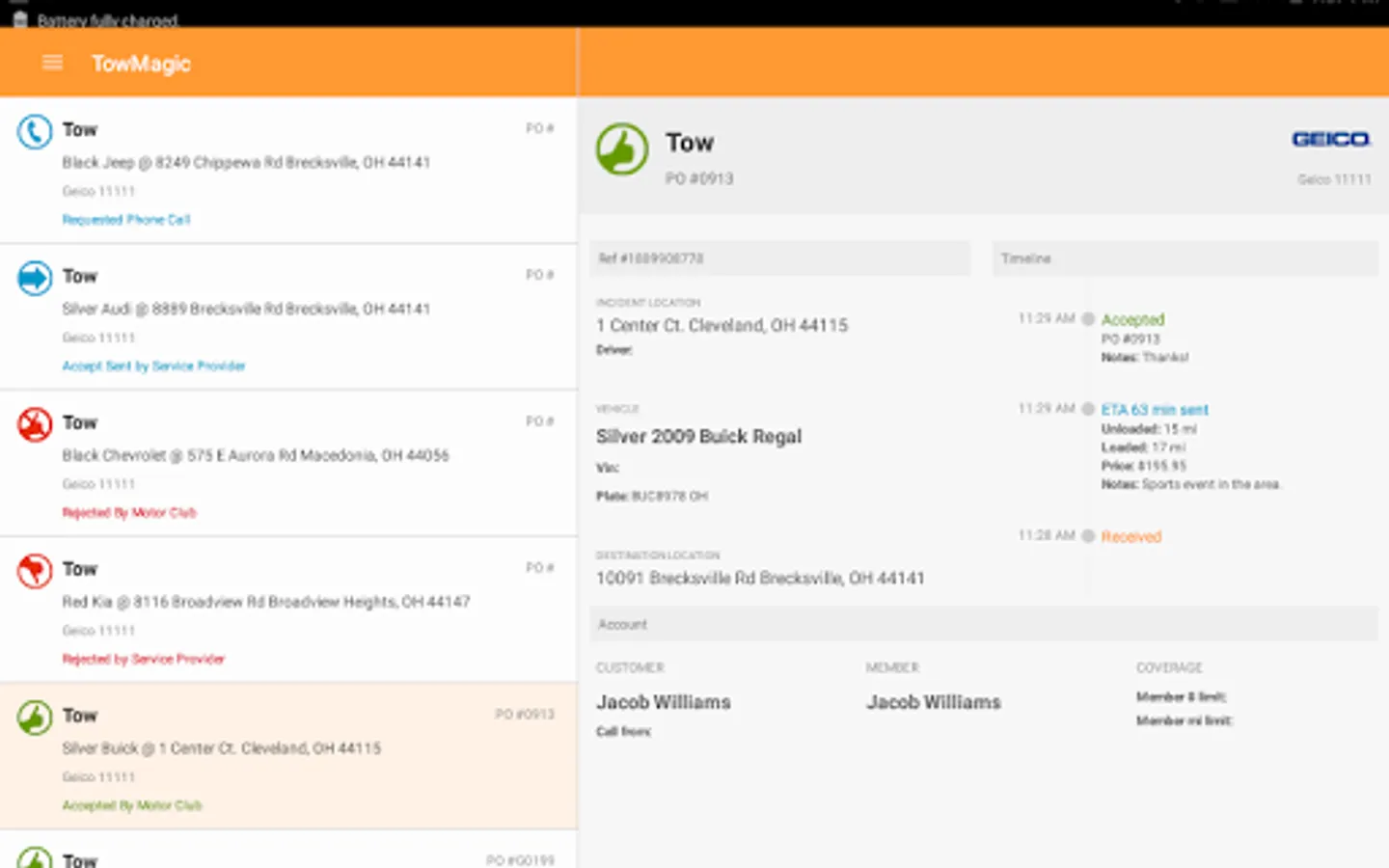Click Rejected by Service Provider status
The width and height of the screenshot is (1389, 868).
pyautogui.click(x=144, y=660)
